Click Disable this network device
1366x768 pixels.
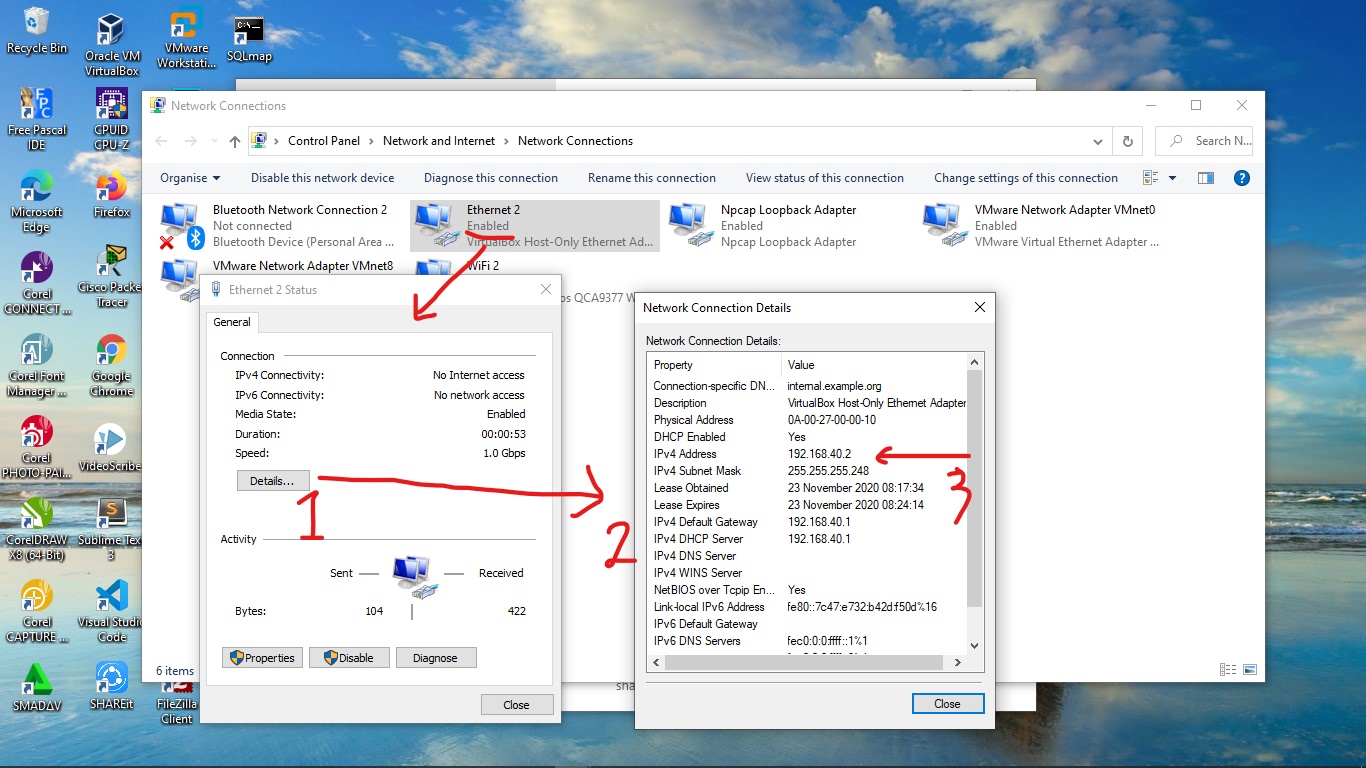click(322, 177)
